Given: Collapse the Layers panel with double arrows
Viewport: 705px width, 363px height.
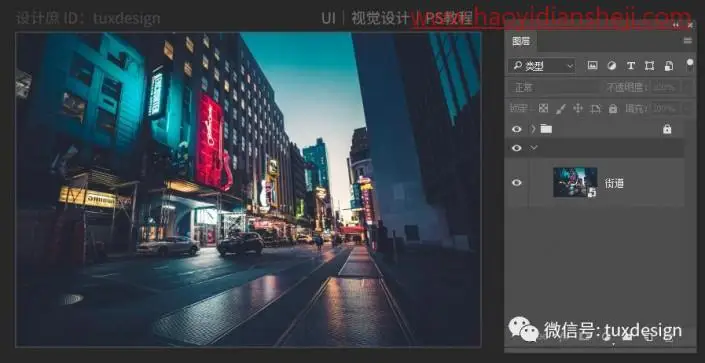Looking at the screenshot, I should (x=676, y=25).
